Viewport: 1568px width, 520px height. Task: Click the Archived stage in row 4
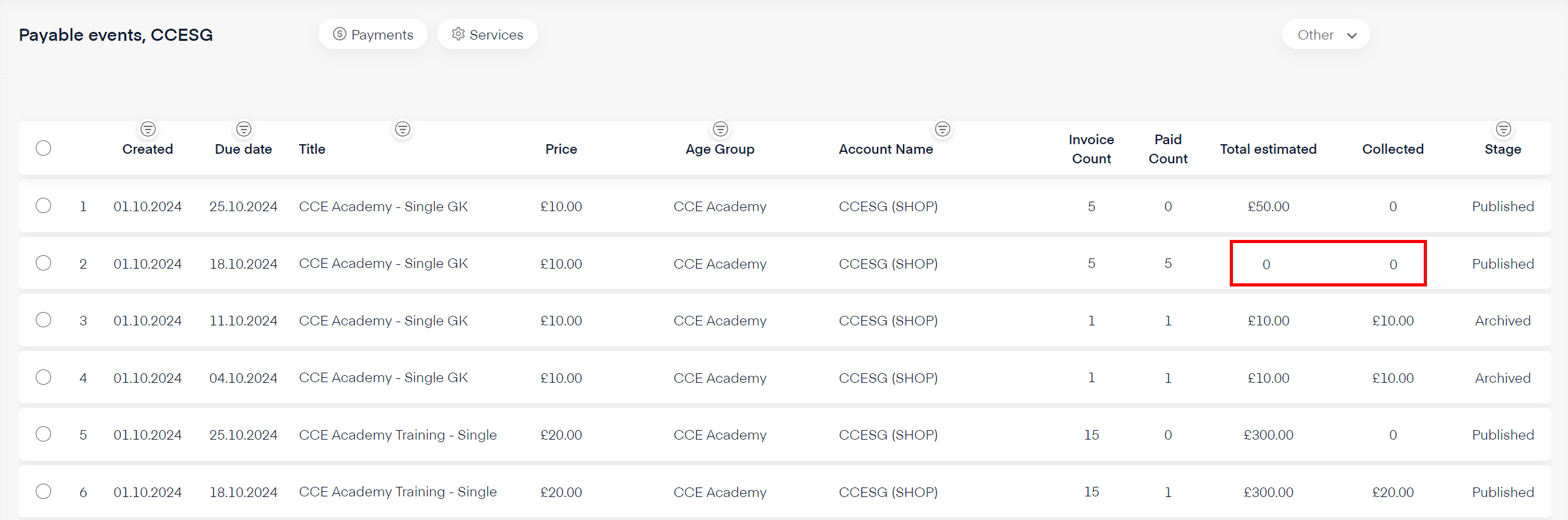pos(1502,378)
